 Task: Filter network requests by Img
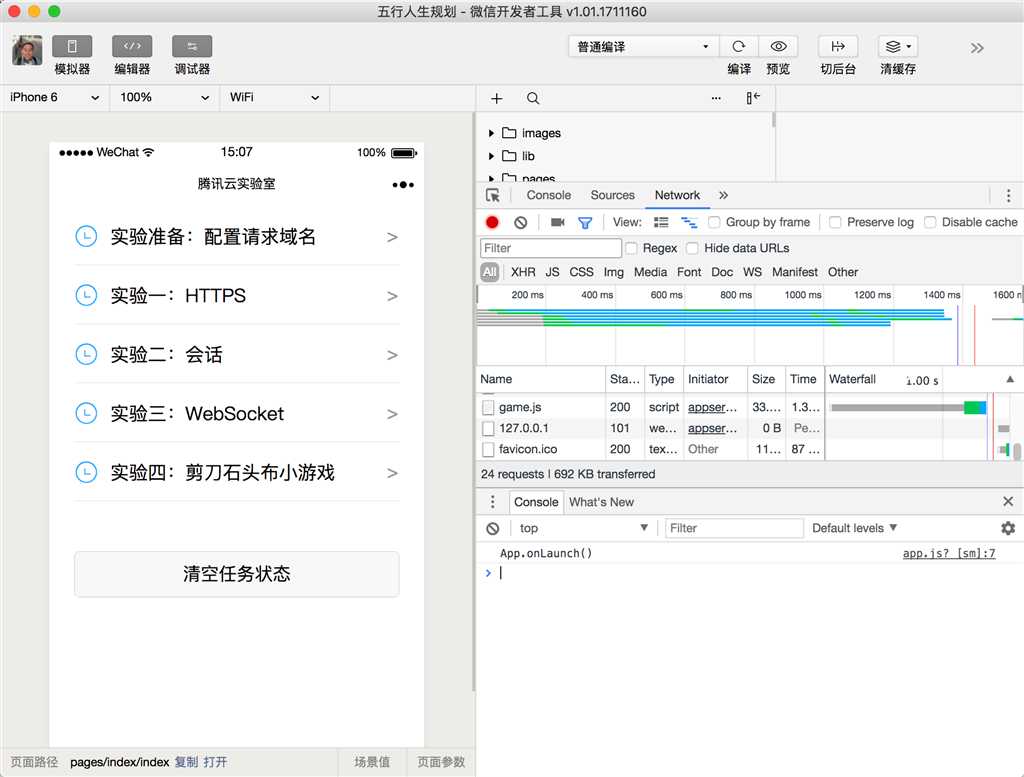tap(613, 272)
